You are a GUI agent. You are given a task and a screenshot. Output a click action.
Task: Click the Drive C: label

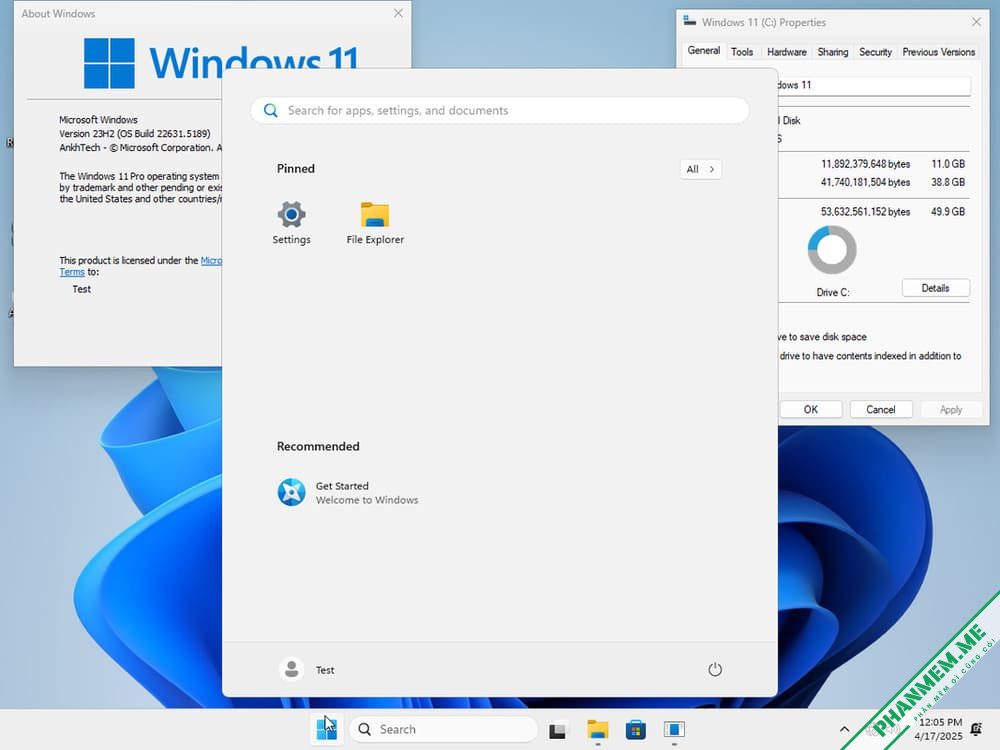coord(833,292)
